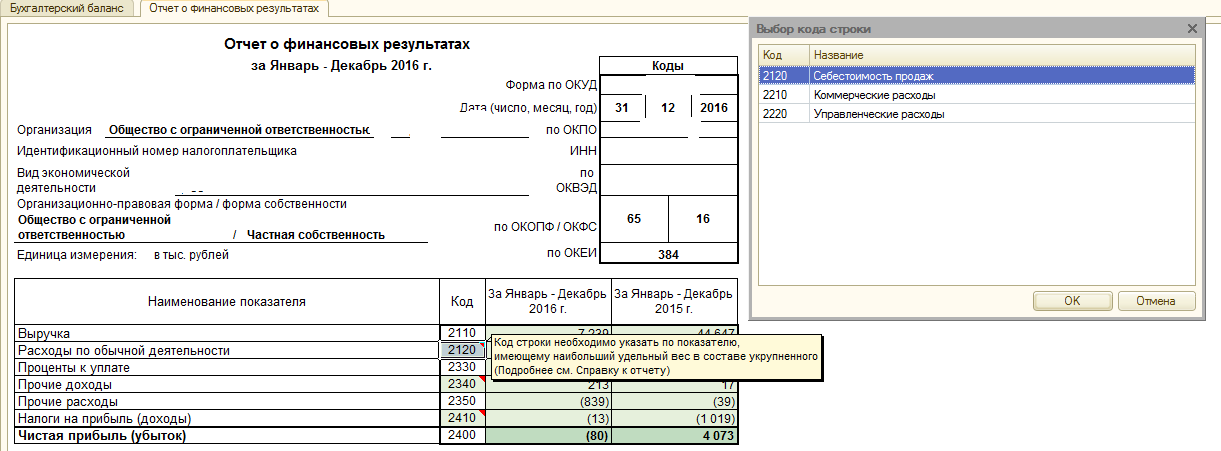
Task: Confirm selection with the OK button
Action: [x=1071, y=300]
